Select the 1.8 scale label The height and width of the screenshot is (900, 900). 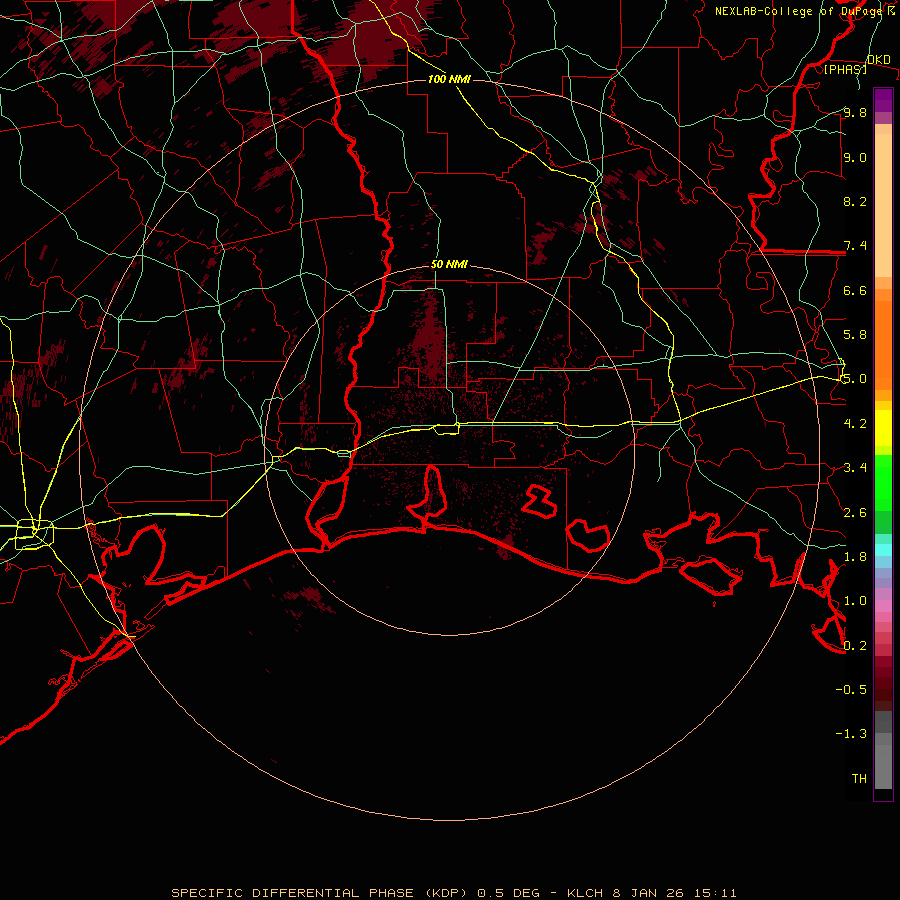click(855, 557)
